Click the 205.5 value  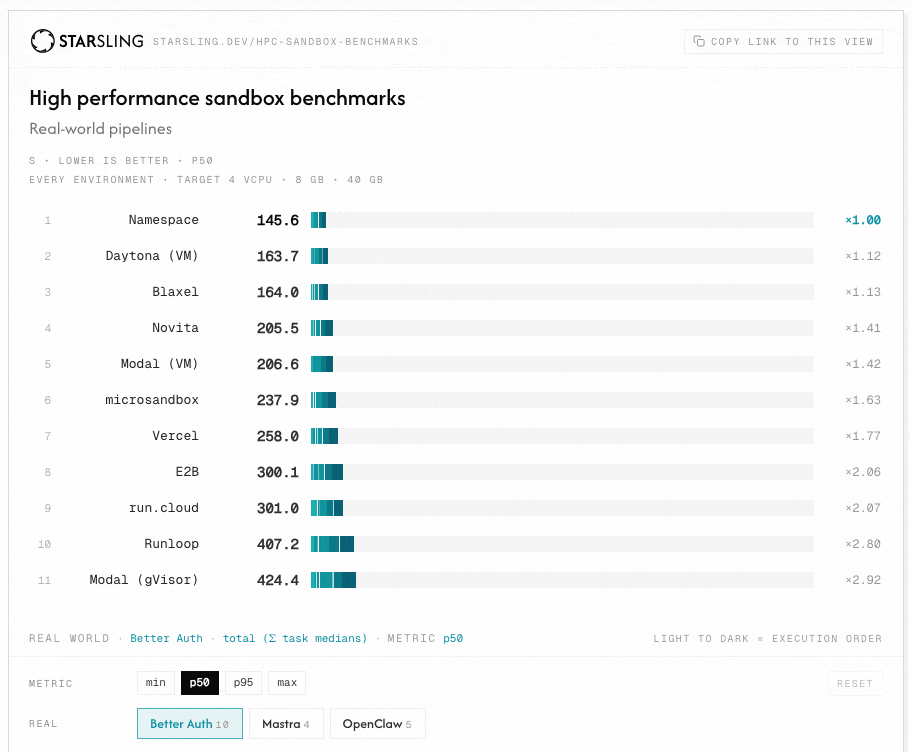[277, 329]
